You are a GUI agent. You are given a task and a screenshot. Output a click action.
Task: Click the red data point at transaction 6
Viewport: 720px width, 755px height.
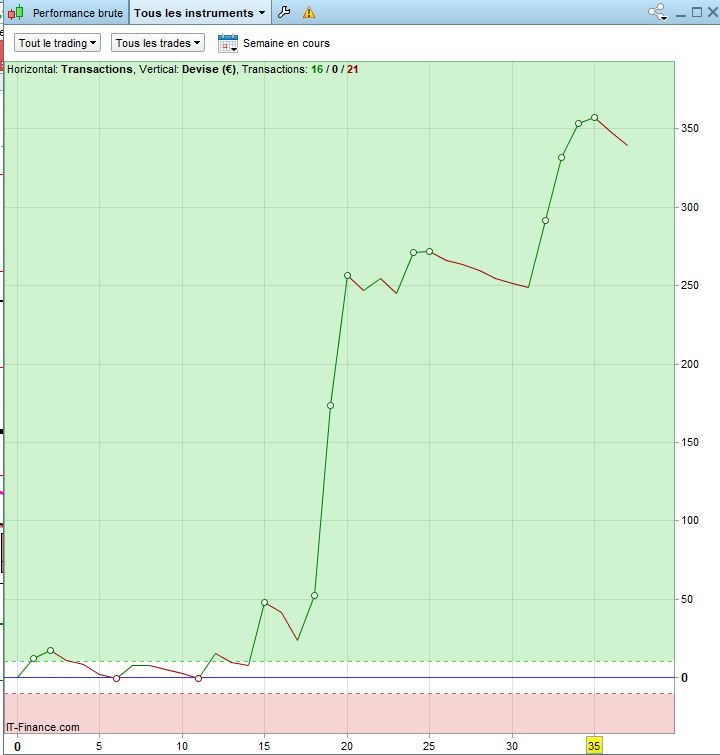click(x=116, y=678)
